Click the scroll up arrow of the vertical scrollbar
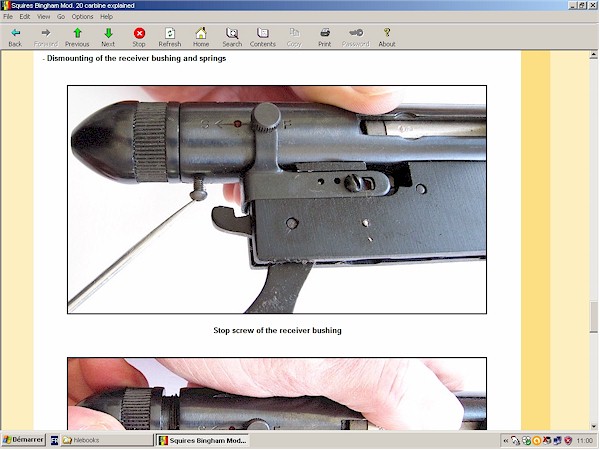600x450 pixels. [593, 55]
